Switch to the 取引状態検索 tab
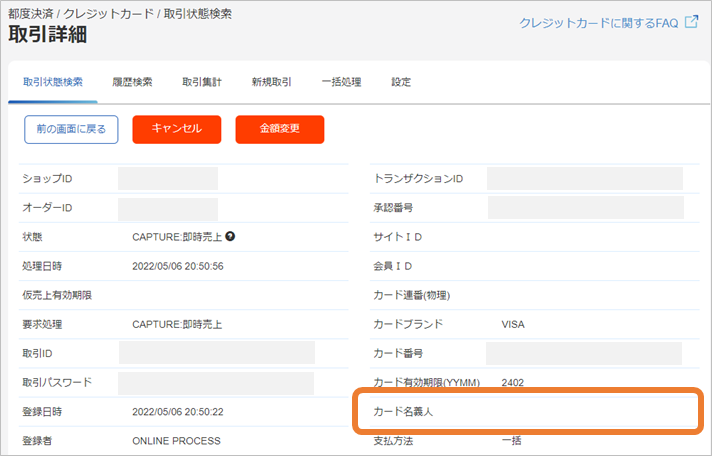 [53, 82]
